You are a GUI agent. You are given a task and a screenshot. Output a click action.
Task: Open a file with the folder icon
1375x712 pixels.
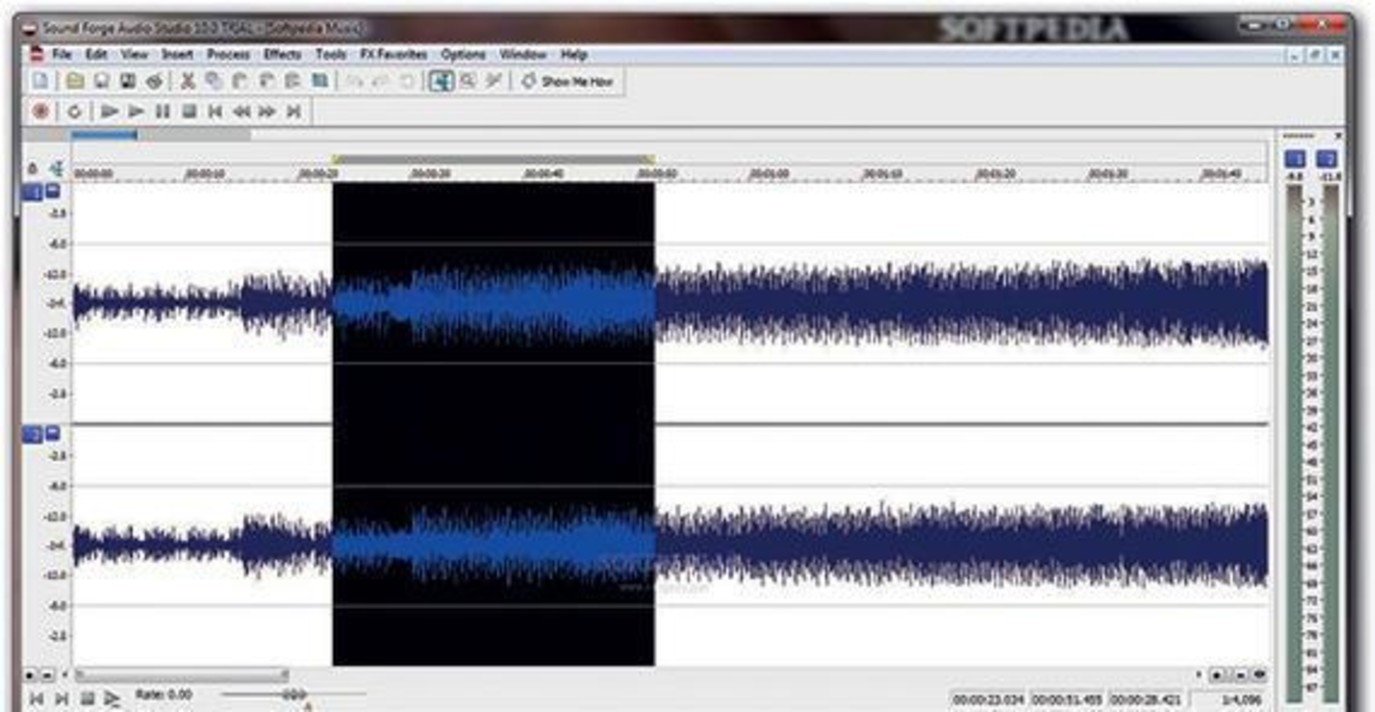75,82
